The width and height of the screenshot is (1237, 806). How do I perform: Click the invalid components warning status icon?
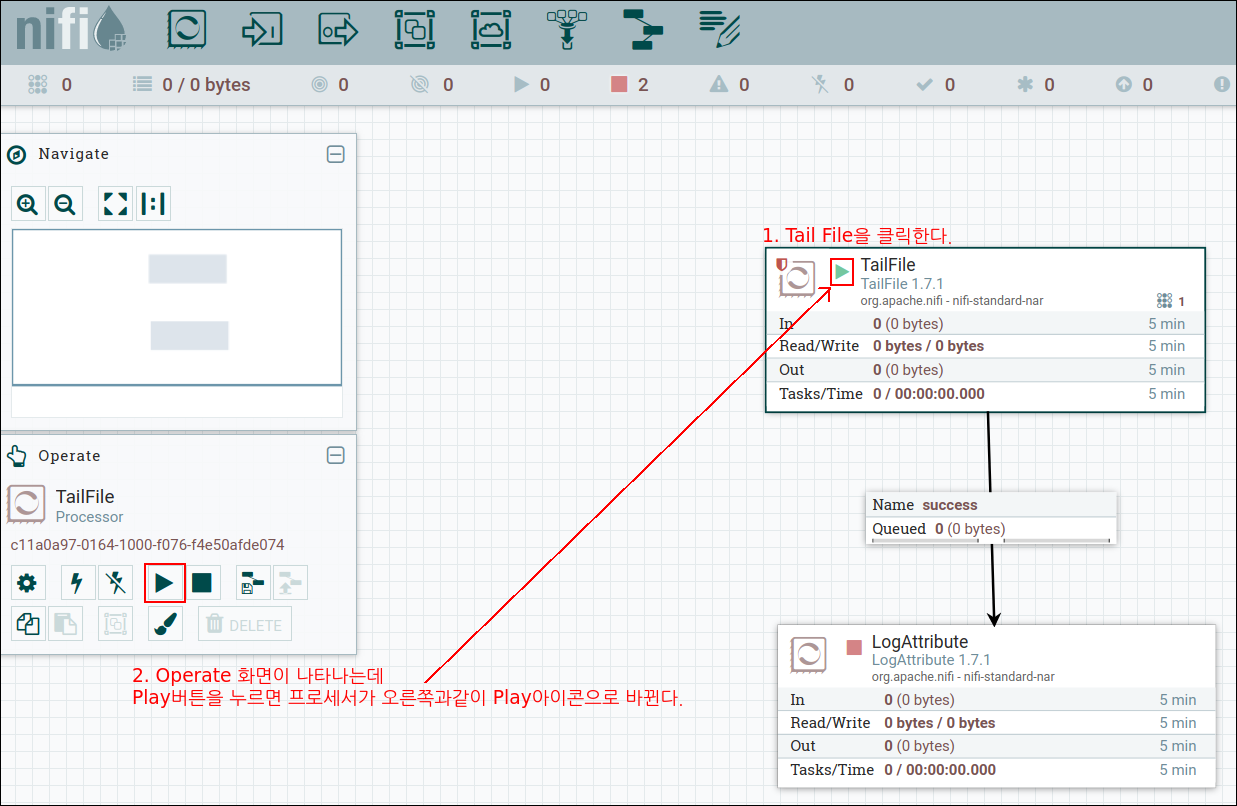[719, 85]
